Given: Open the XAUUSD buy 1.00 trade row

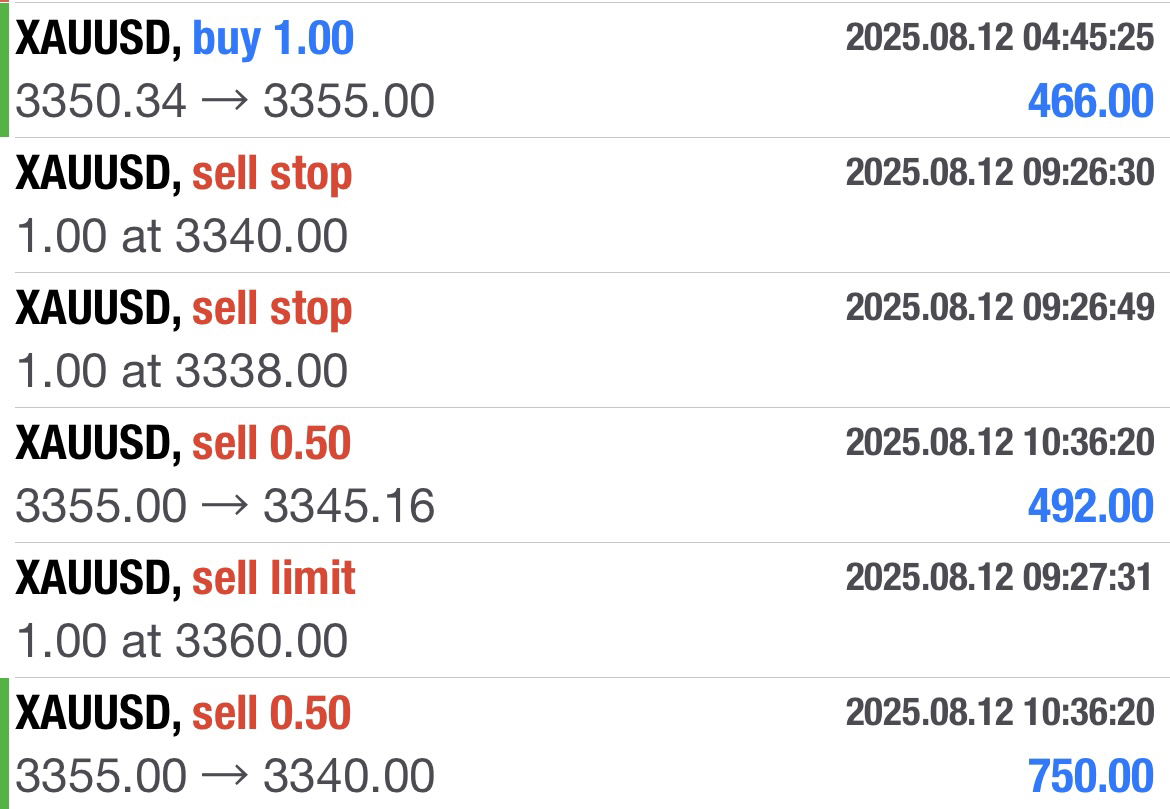Looking at the screenshot, I should tap(585, 69).
